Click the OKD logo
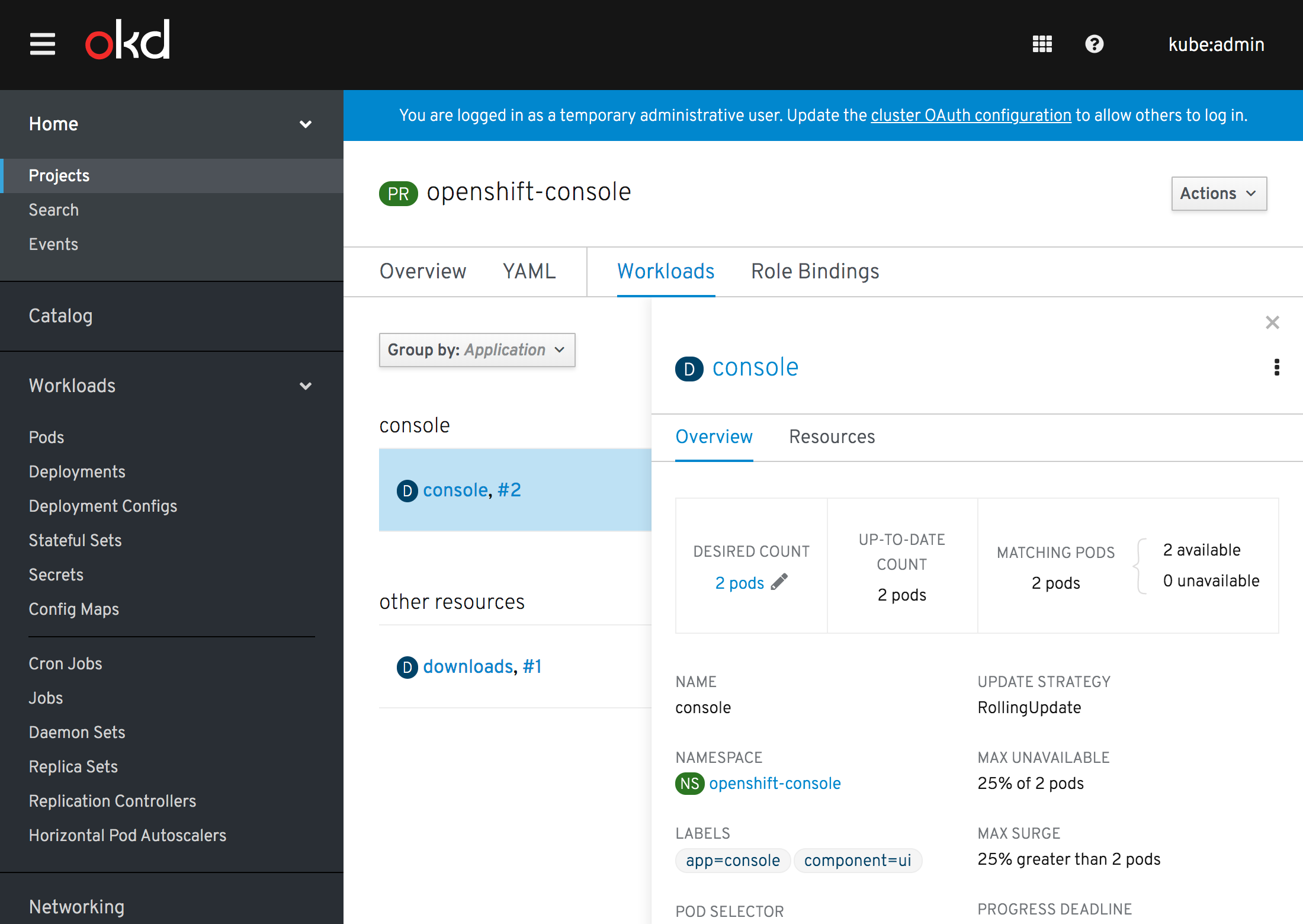1303x924 pixels. coord(128,40)
